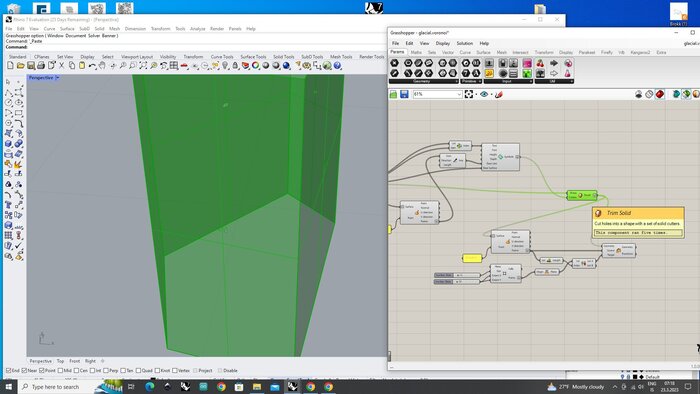
Task: Open the Solution menu in Grasshopper
Action: click(464, 43)
